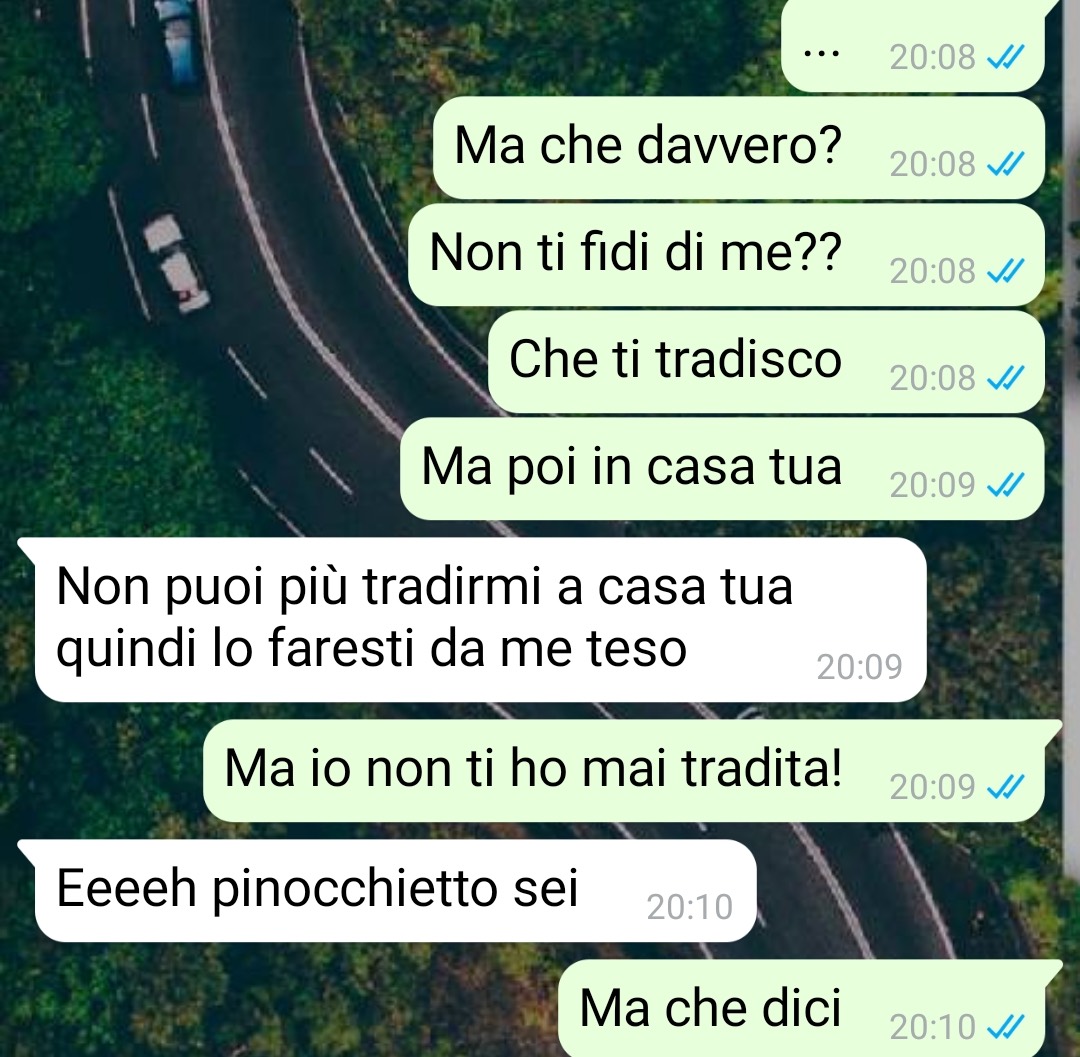
Task: Tap read ticks on "Ma io non ti ho mai tradita!"
Action: pyautogui.click(x=1006, y=787)
